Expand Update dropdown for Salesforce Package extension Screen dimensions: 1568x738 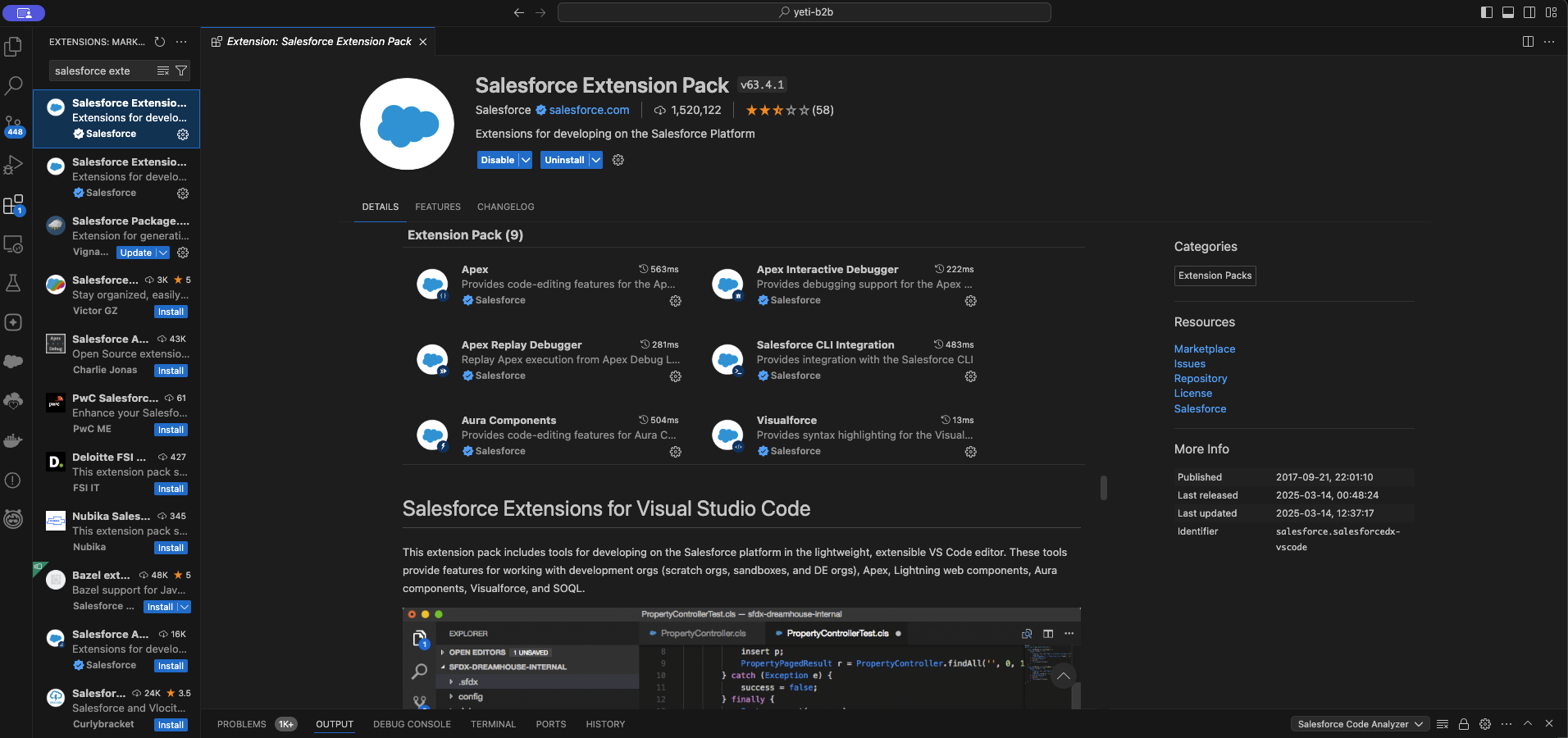click(163, 253)
